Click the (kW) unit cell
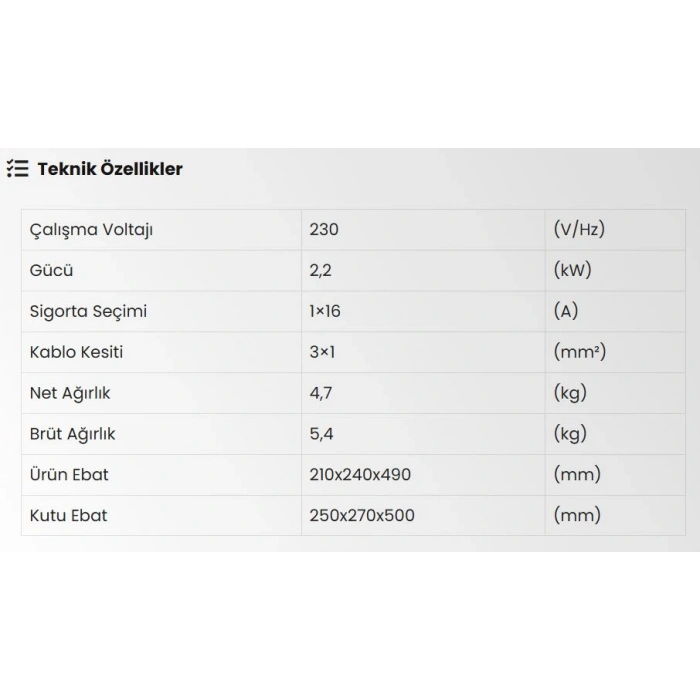This screenshot has width=700, height=700. (573, 270)
